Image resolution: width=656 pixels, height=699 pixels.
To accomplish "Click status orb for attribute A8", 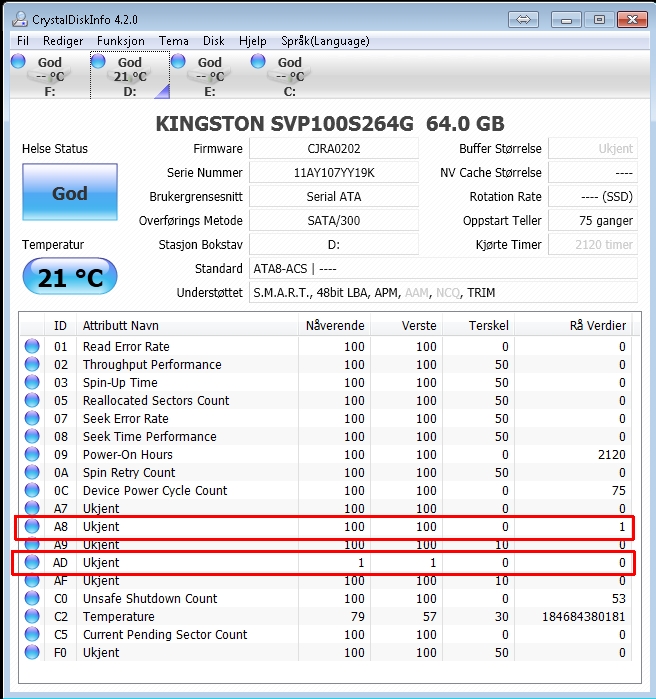I will click(x=32, y=526).
